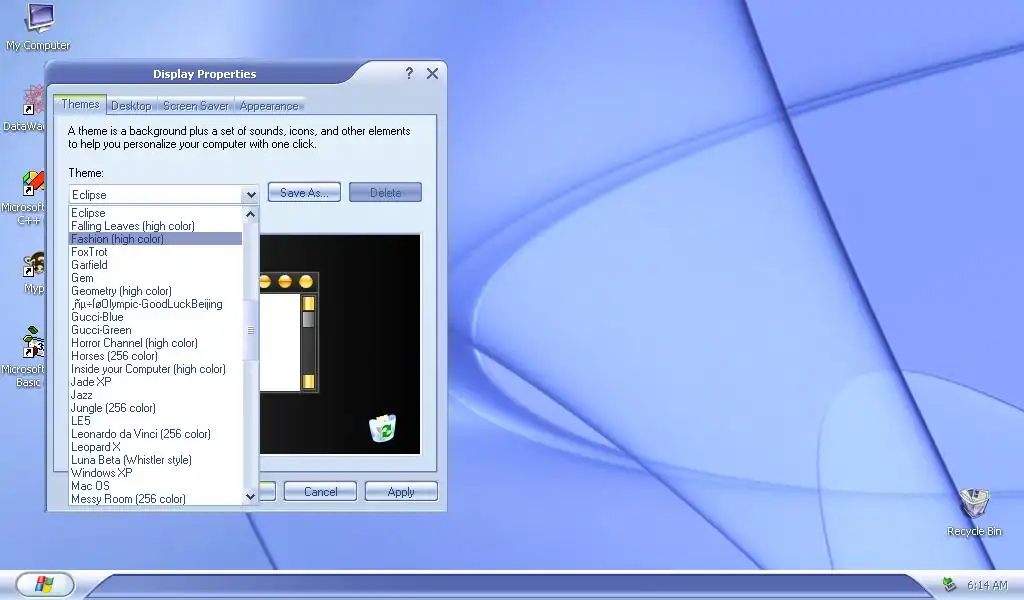
Task: Select Horror Channel (high color) theme
Action: (x=155, y=343)
